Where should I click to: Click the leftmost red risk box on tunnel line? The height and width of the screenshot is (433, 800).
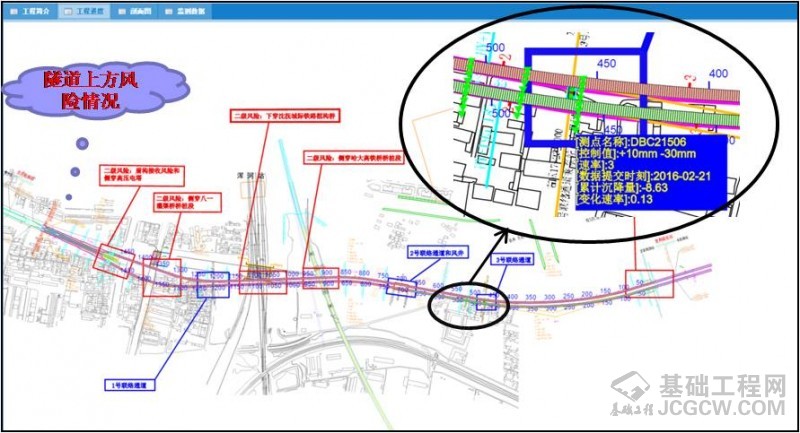pyautogui.click(x=112, y=259)
